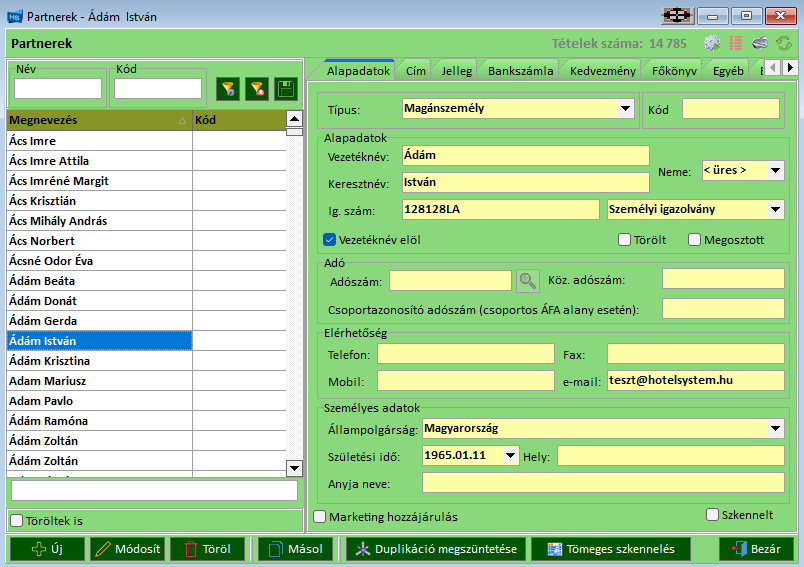Close with the Bezár button
Image resolution: width=804 pixels, height=567 pixels.
pos(756,549)
